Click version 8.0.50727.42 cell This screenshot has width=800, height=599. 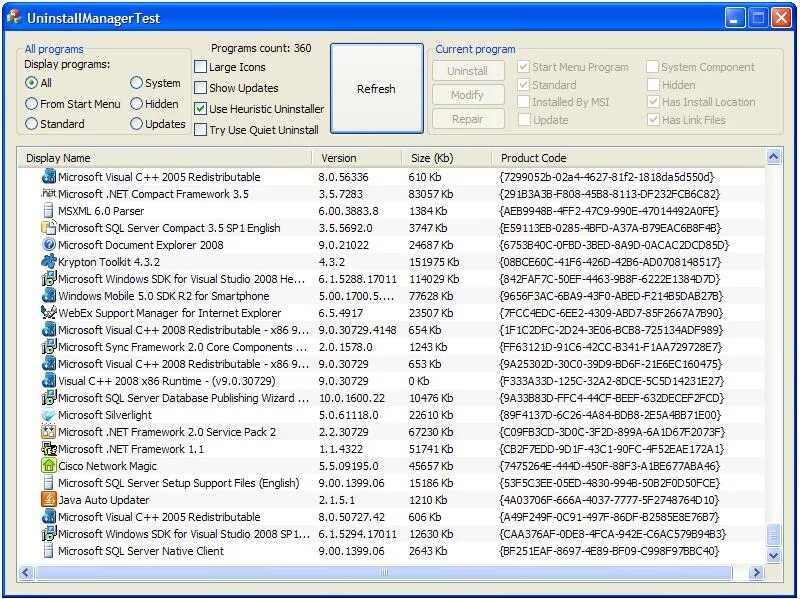coord(352,517)
